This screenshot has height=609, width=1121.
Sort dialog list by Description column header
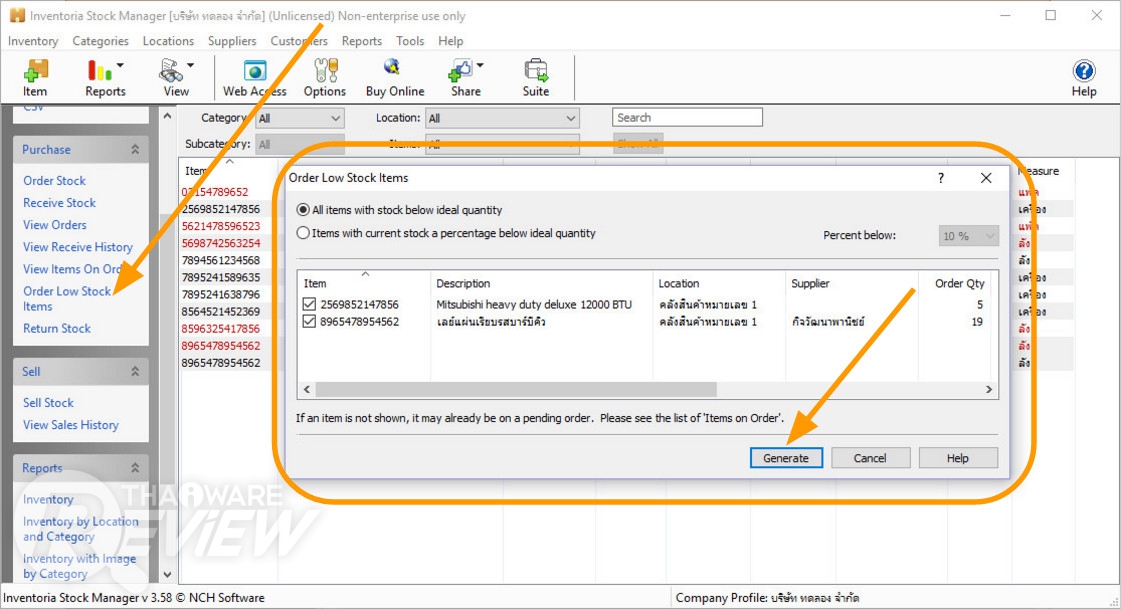coord(541,284)
